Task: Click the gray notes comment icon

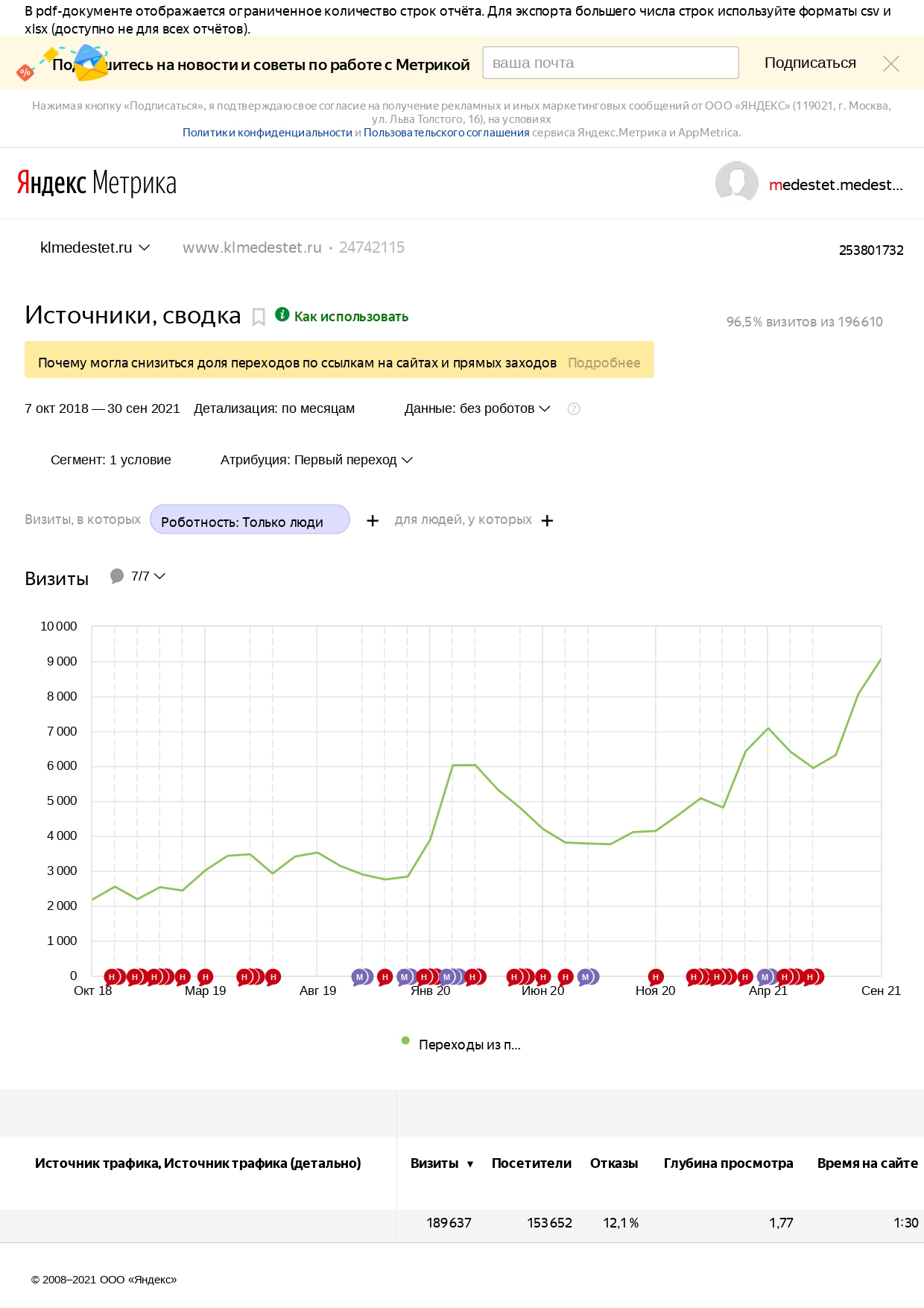Action: click(117, 576)
